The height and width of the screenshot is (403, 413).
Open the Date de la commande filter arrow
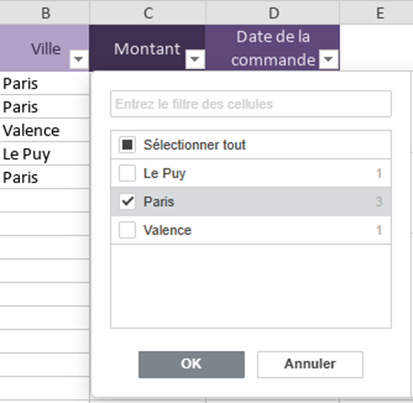click(x=328, y=59)
